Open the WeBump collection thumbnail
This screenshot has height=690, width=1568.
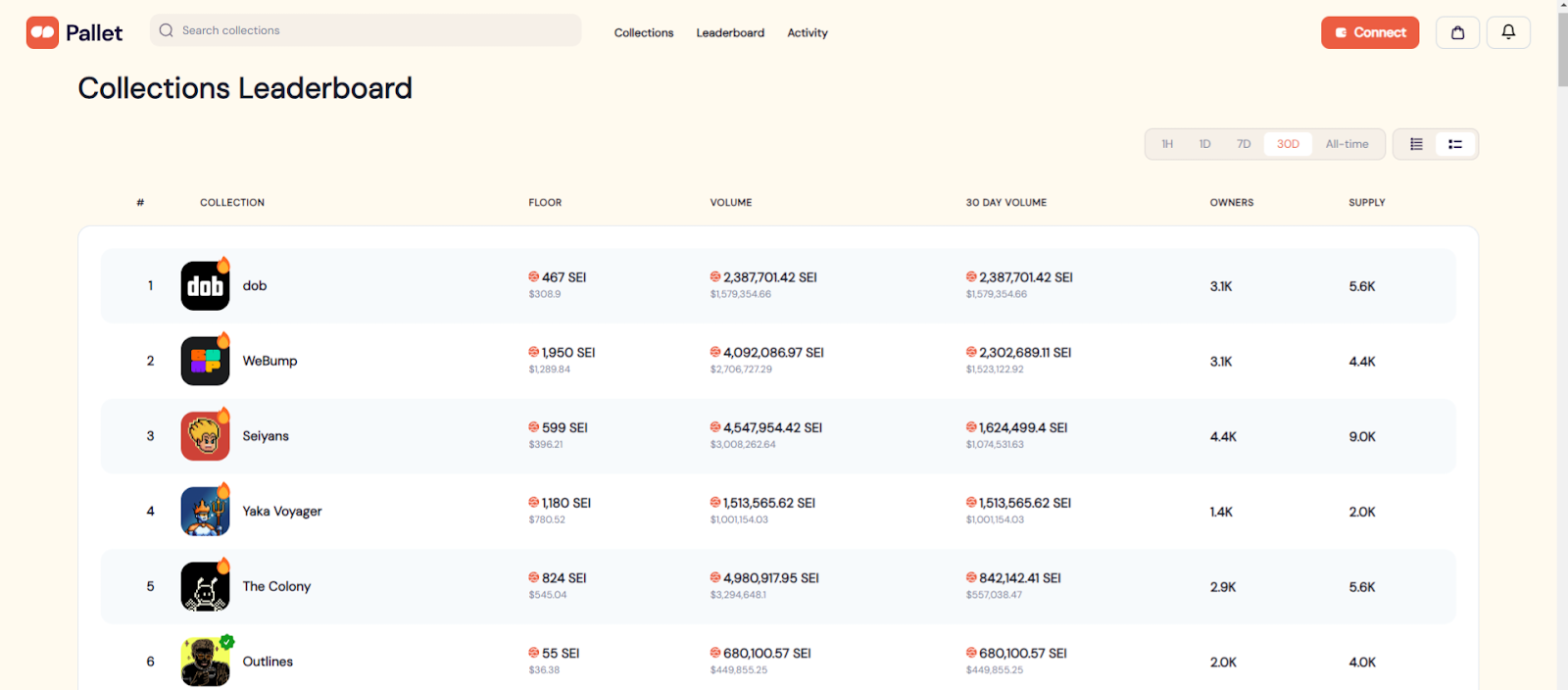205,361
